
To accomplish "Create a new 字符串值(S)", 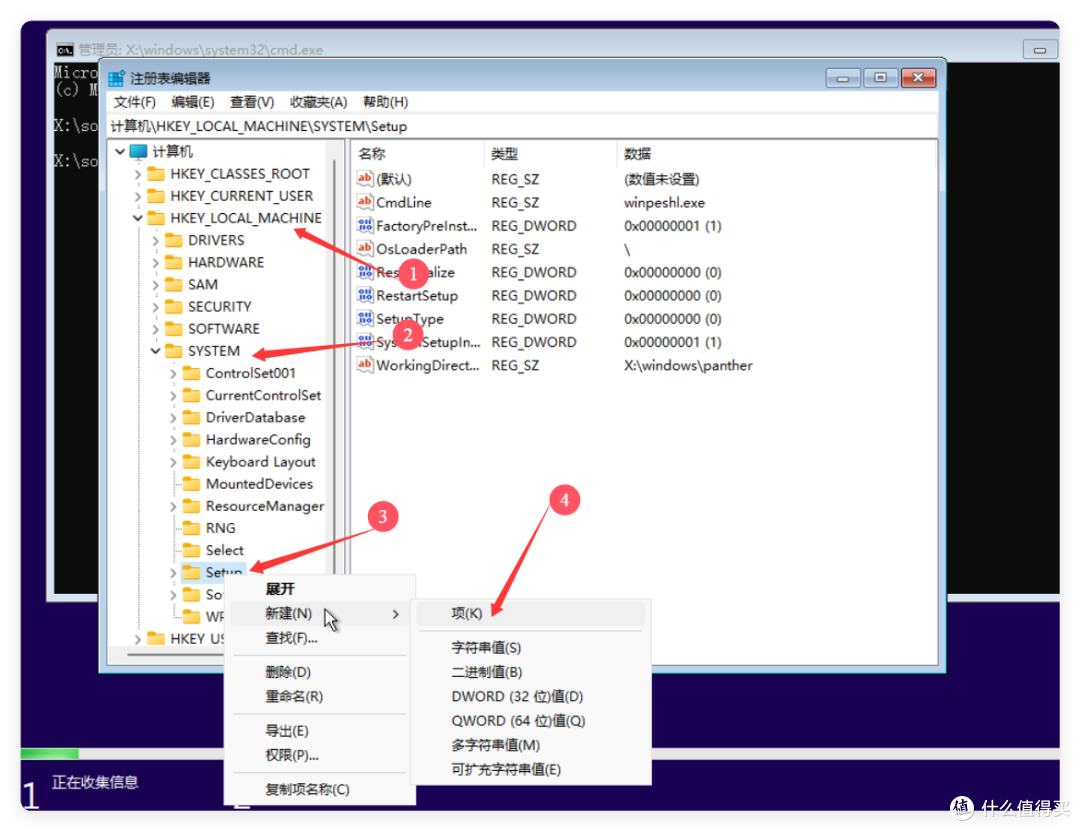I will 530,647.
